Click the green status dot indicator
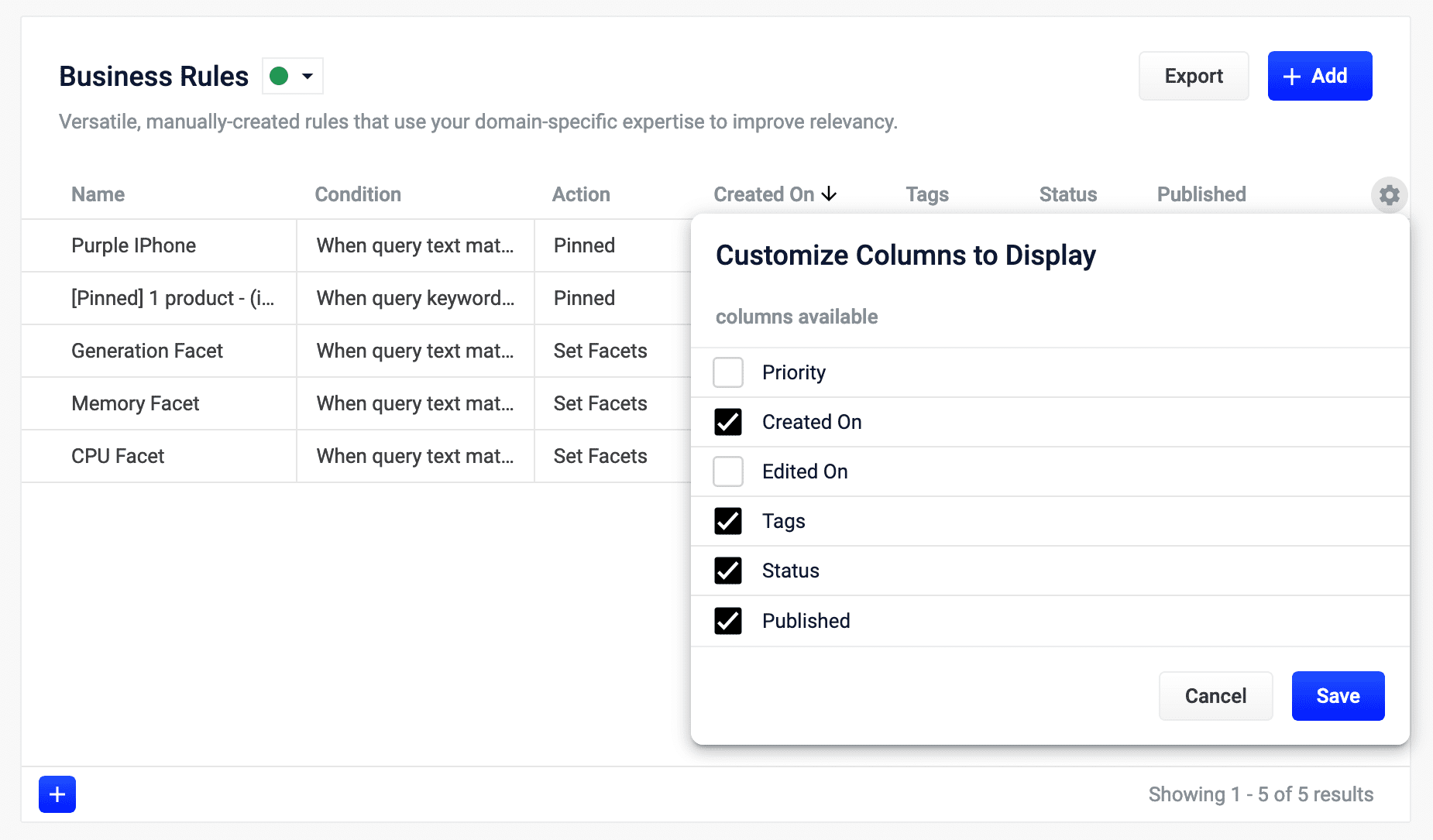Image resolution: width=1433 pixels, height=840 pixels. pyautogui.click(x=279, y=76)
